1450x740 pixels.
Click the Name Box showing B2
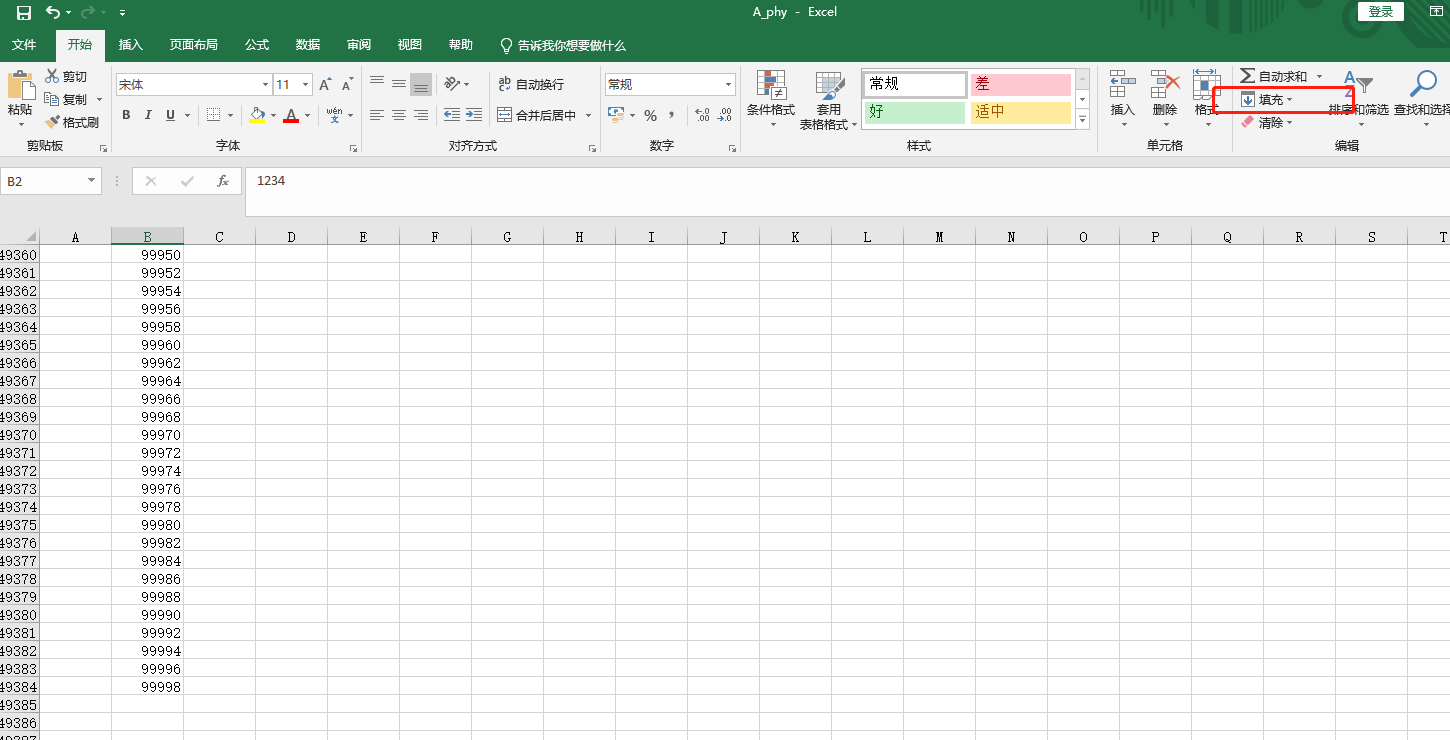51,181
